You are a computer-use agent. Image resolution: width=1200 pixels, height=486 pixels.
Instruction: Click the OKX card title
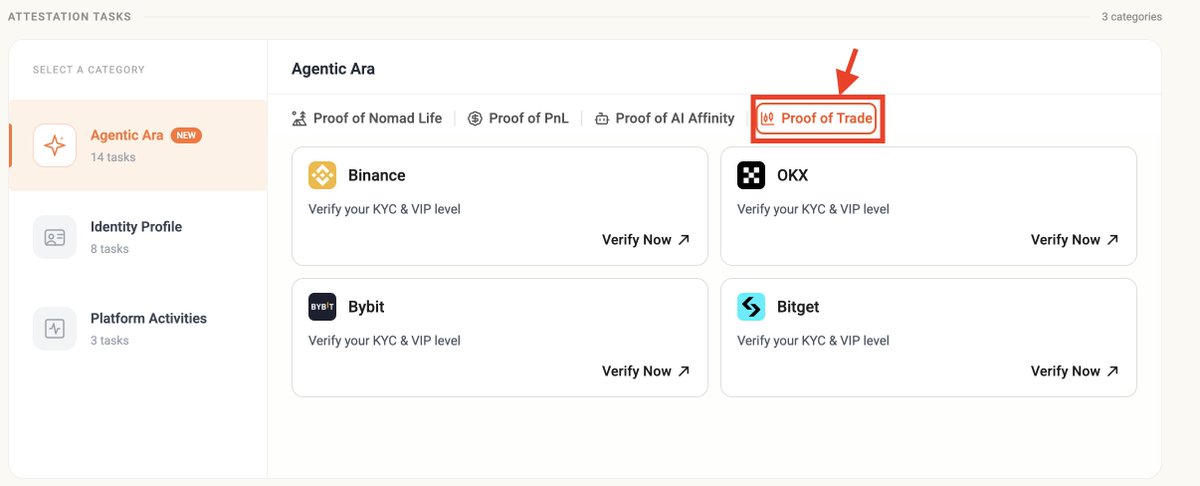(793, 175)
